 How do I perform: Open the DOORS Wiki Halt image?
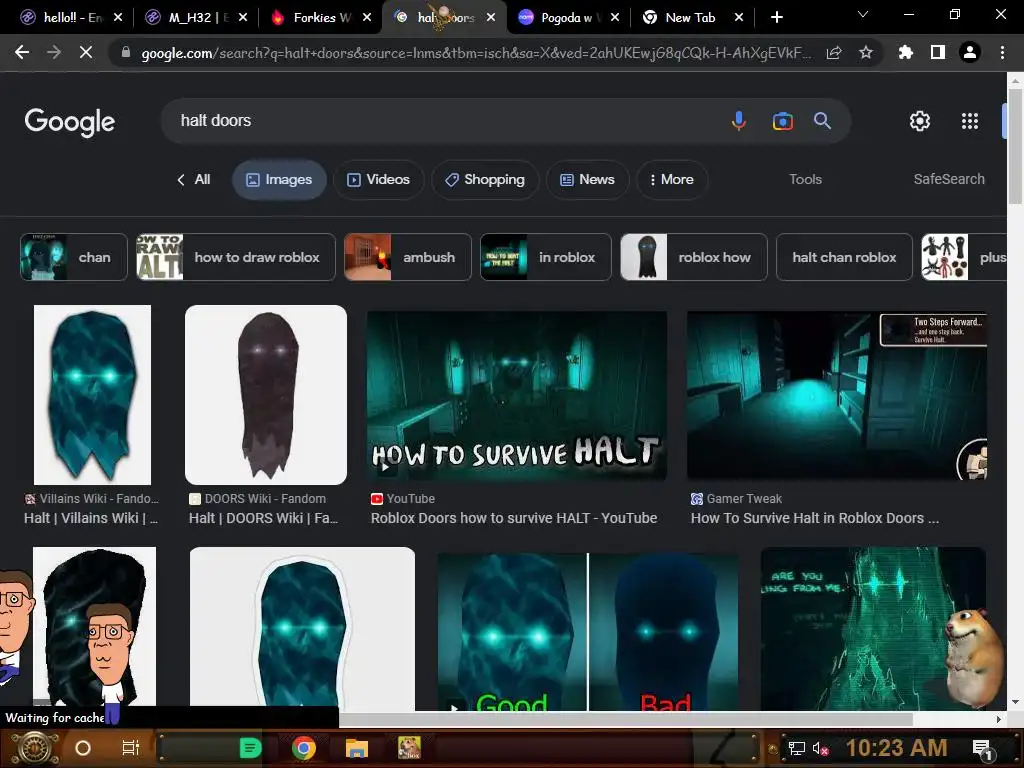(x=266, y=395)
